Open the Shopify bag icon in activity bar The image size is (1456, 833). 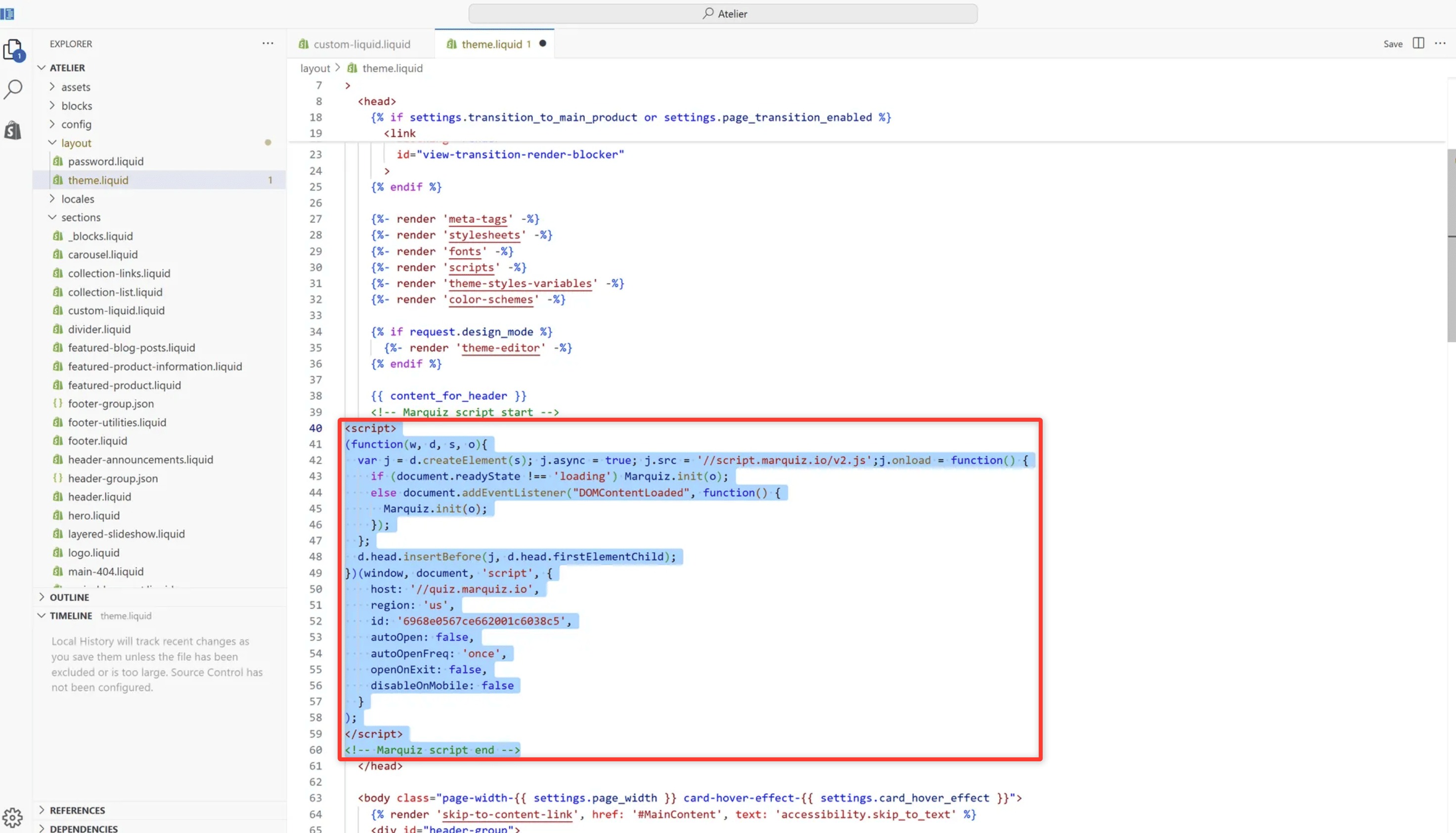coord(12,131)
